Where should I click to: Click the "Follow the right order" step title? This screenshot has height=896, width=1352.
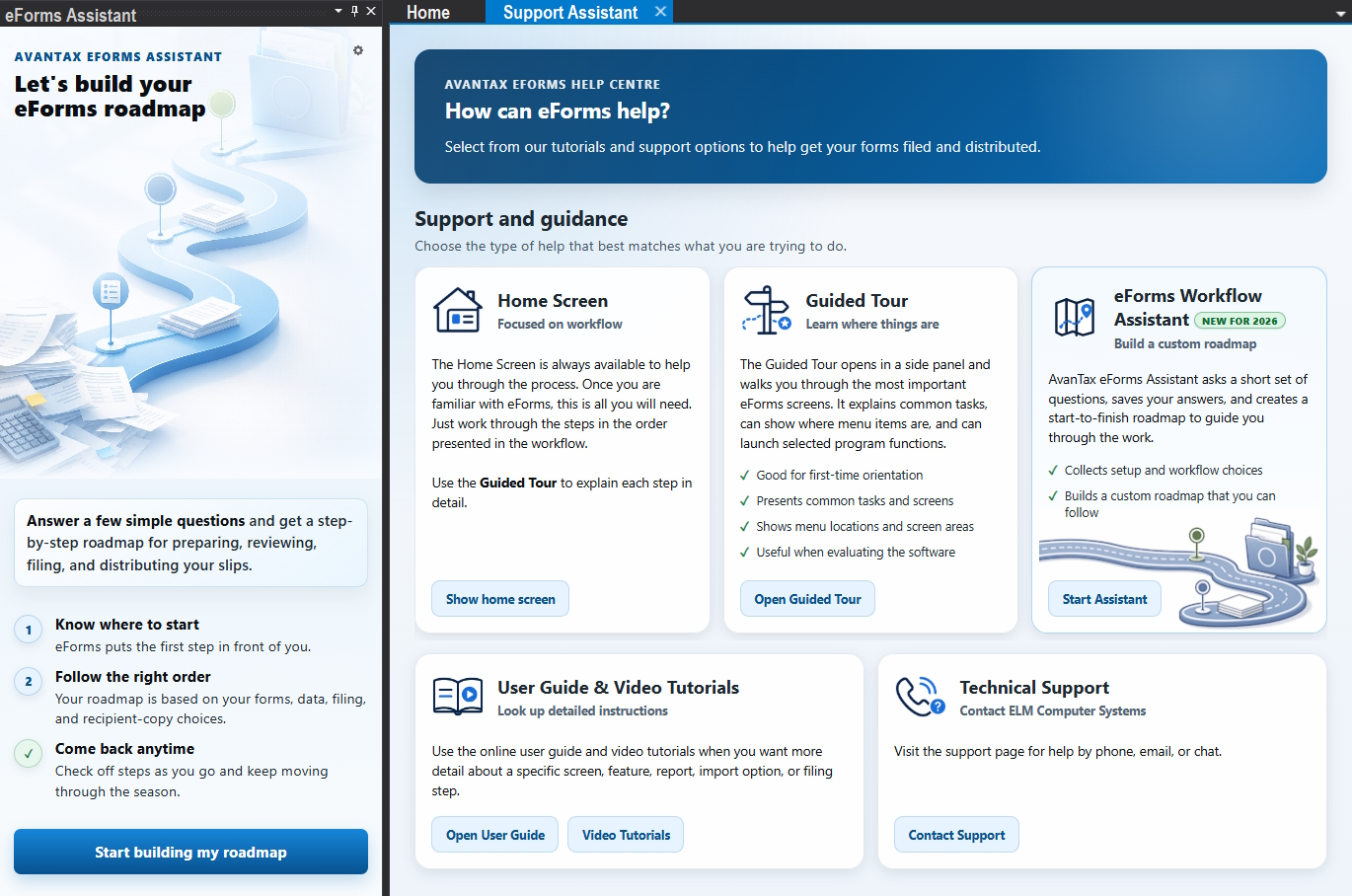(x=133, y=677)
